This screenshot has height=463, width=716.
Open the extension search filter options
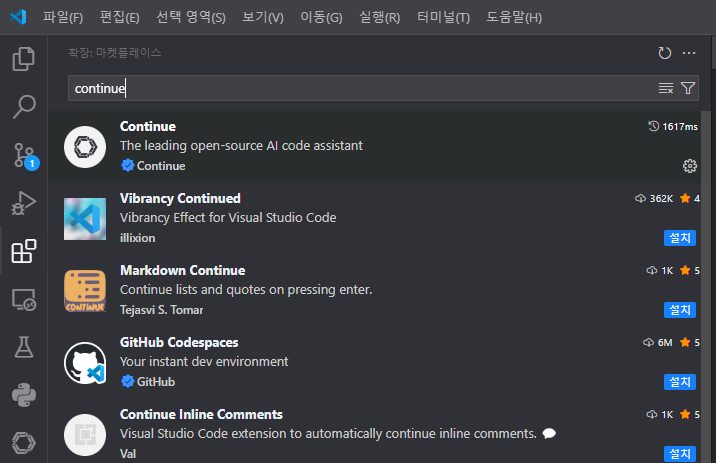(688, 88)
